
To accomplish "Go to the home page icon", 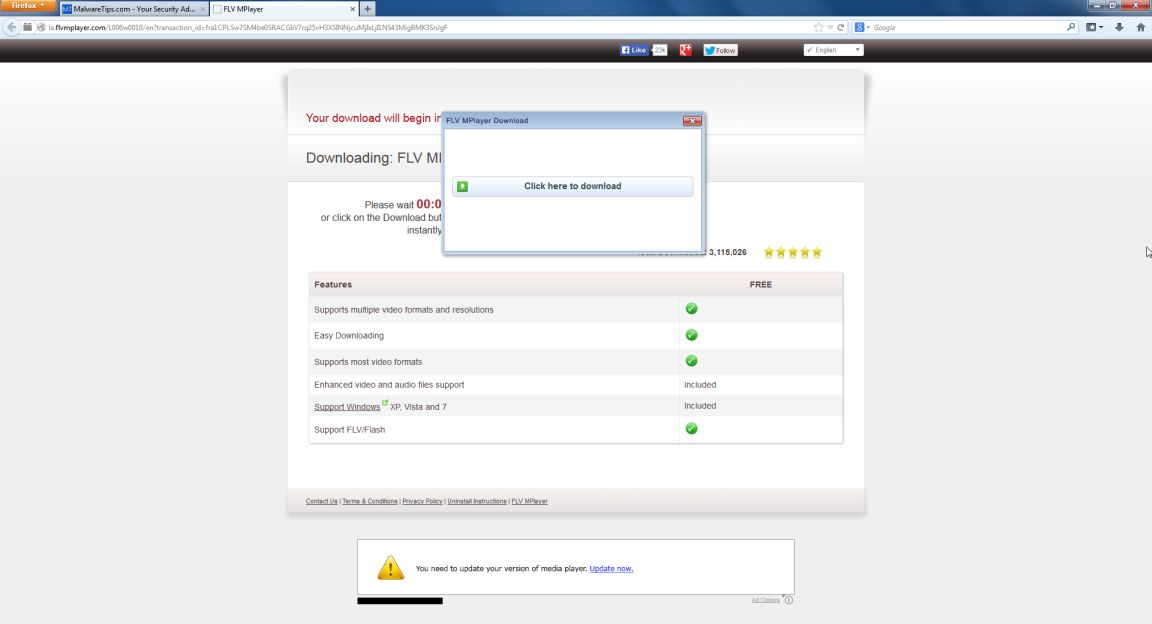I will pos(1140,27).
